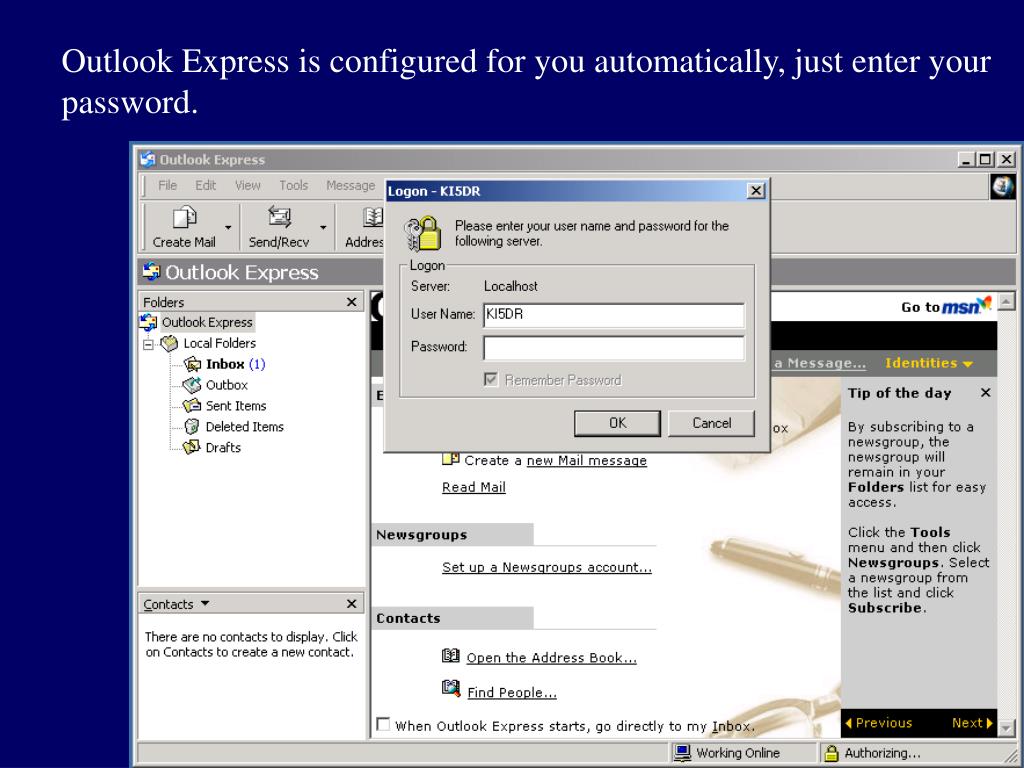Confirm logon with the OK button

click(x=617, y=423)
